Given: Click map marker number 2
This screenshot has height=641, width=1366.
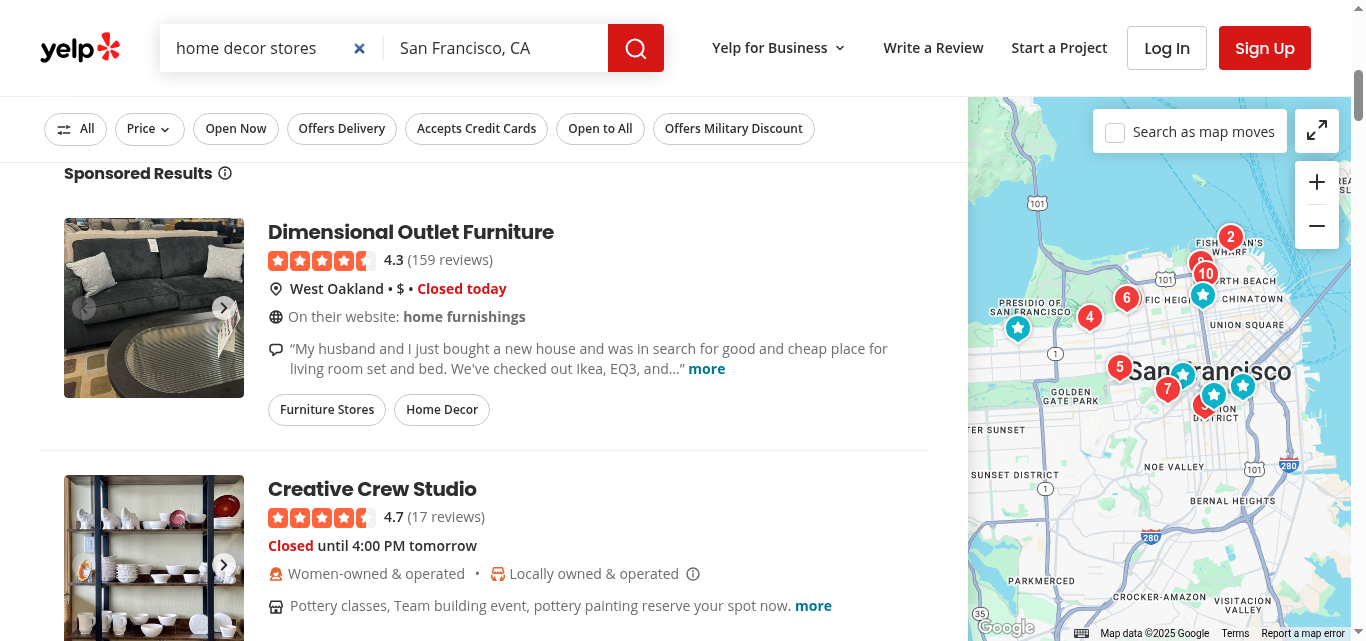Looking at the screenshot, I should 1230,238.
